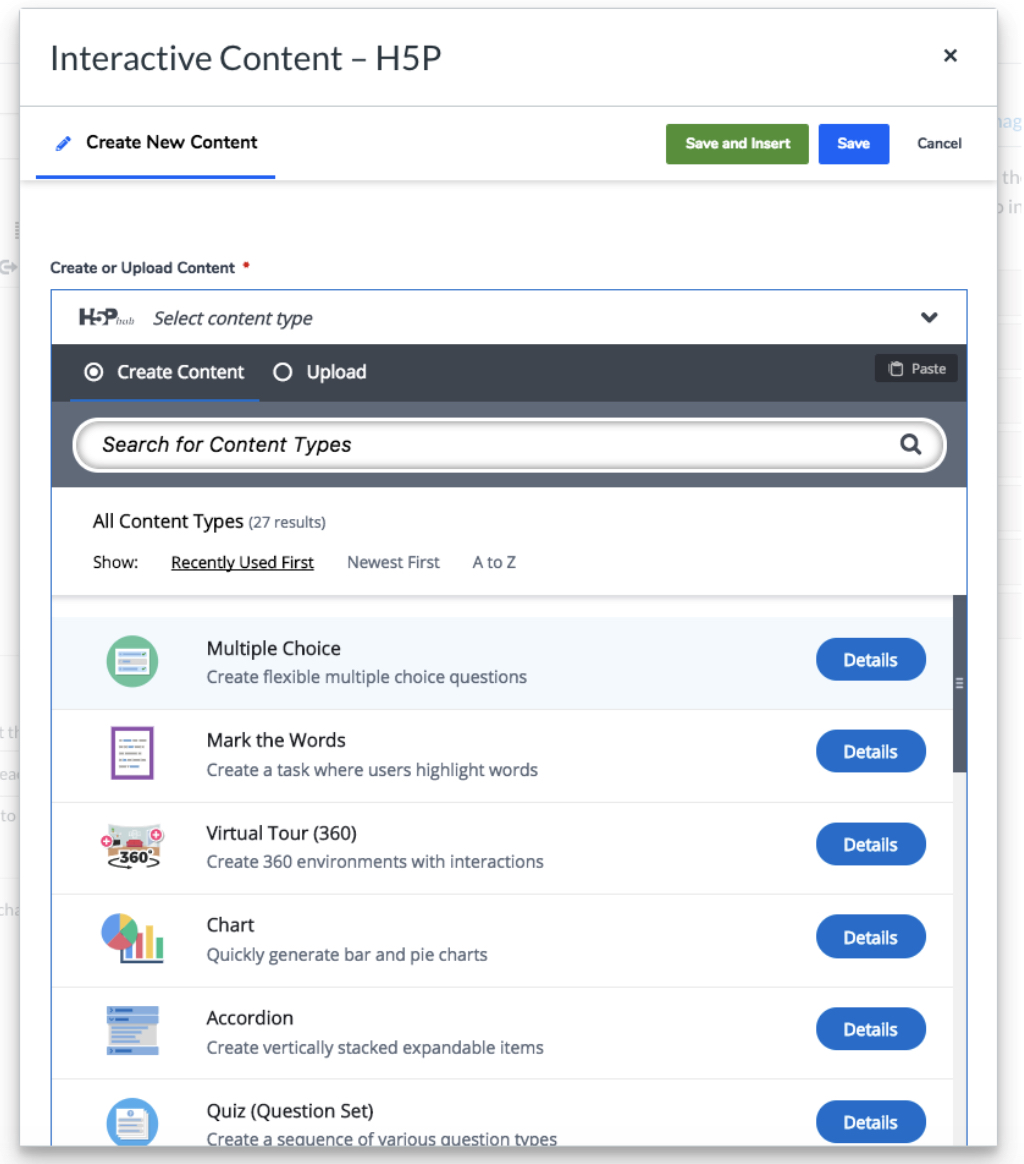Sort content types by Newest First
The image size is (1024, 1164).
pyautogui.click(x=393, y=563)
